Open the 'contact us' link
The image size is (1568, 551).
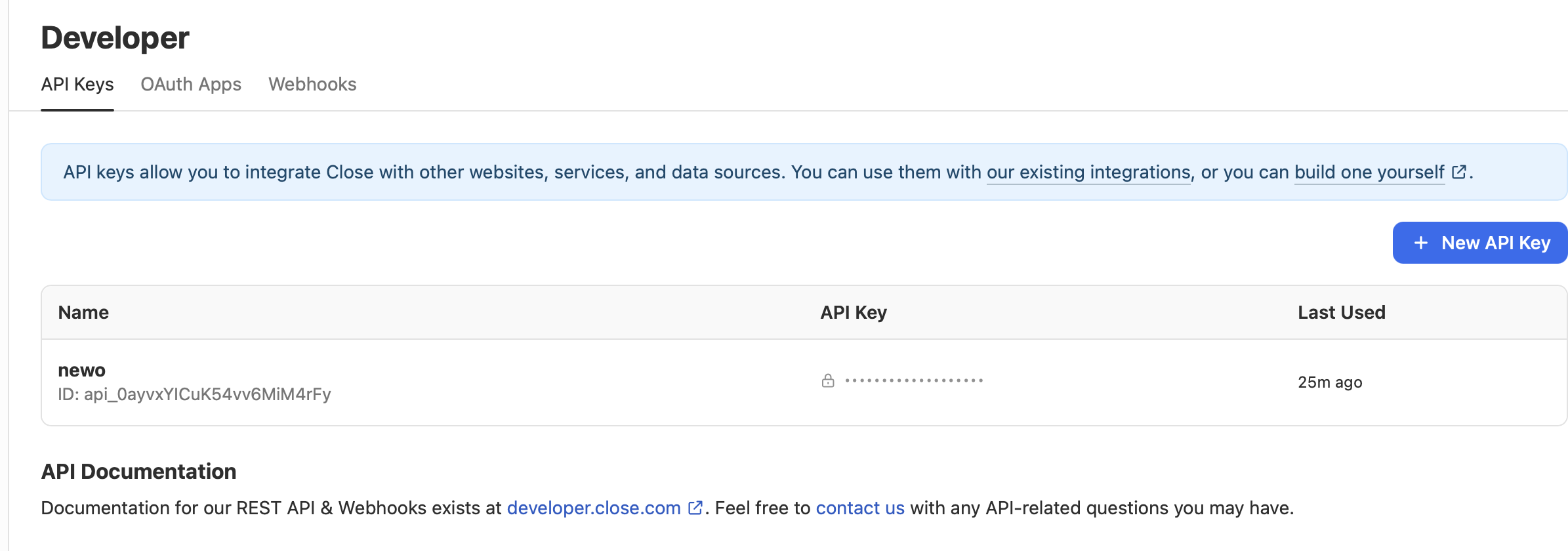click(860, 508)
